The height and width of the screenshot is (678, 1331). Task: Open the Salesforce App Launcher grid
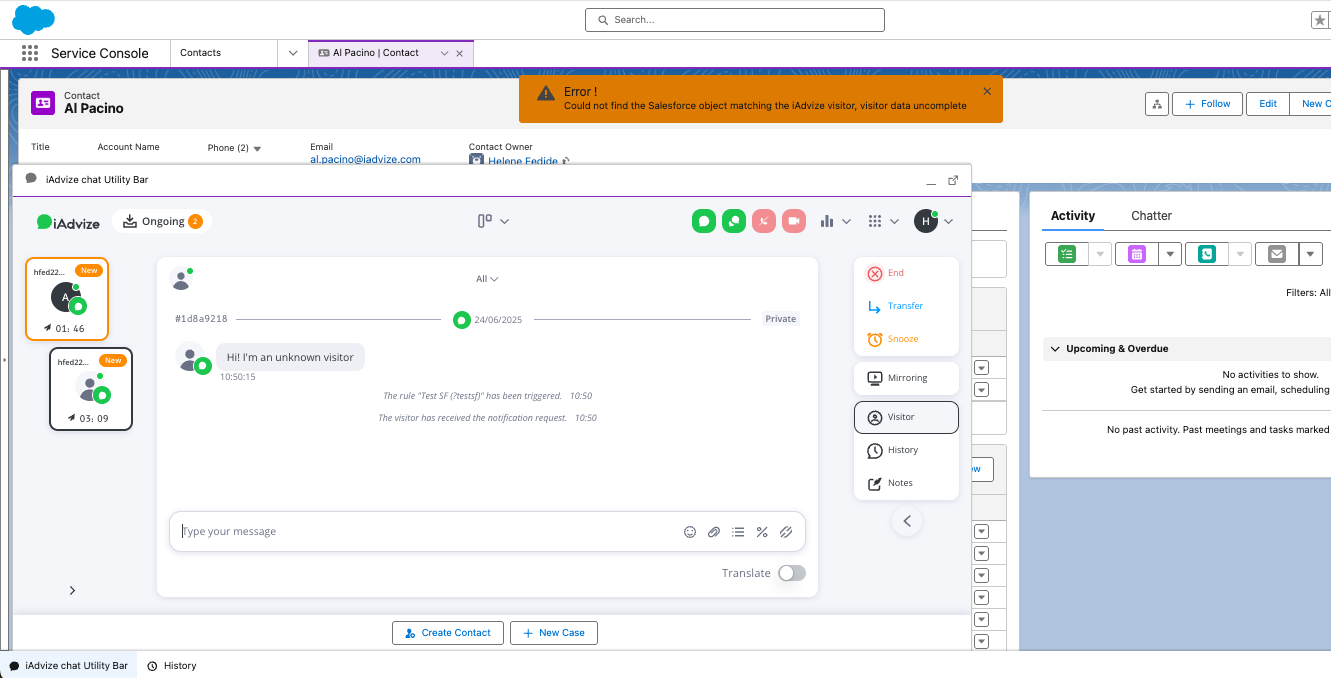point(29,53)
